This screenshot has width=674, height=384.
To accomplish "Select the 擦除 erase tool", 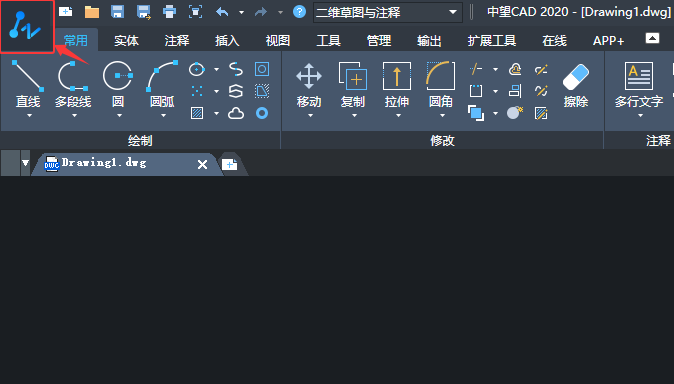I will tap(576, 85).
